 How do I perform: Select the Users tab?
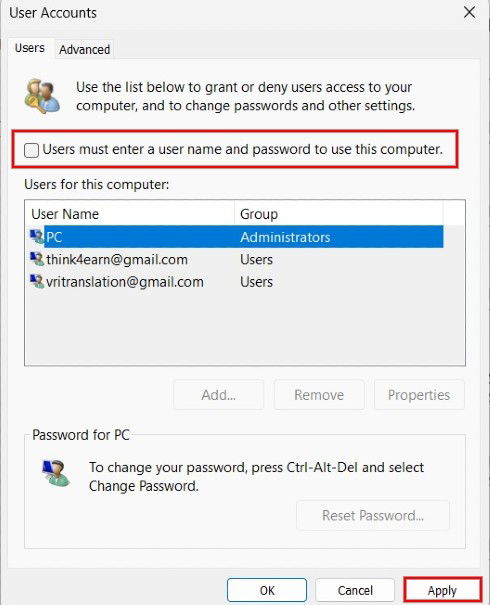pyautogui.click(x=30, y=48)
